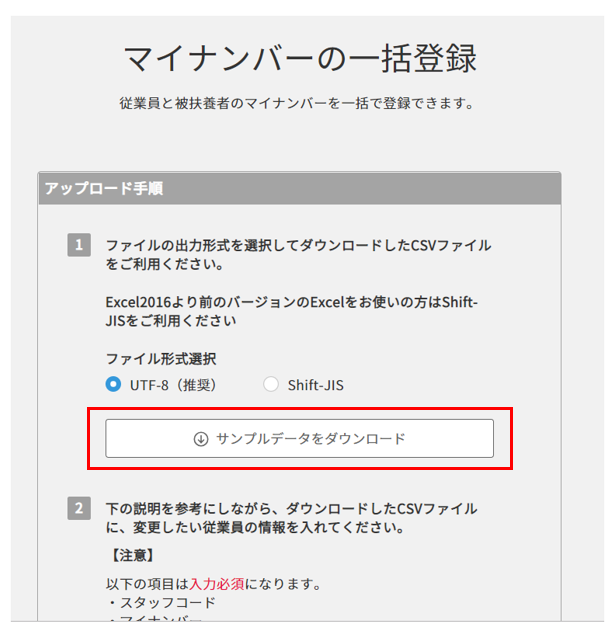
Task: Click the マイナンバーの一括登録 page title
Action: [300, 59]
